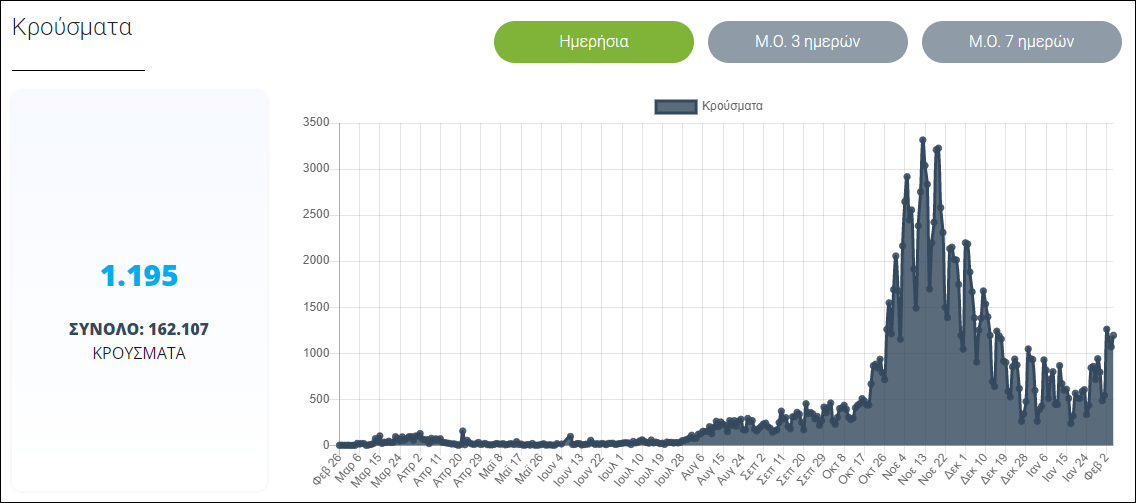The height and width of the screenshot is (503, 1136).
Task: Click the small spike data point near Απρ 20
Action: 462,431
